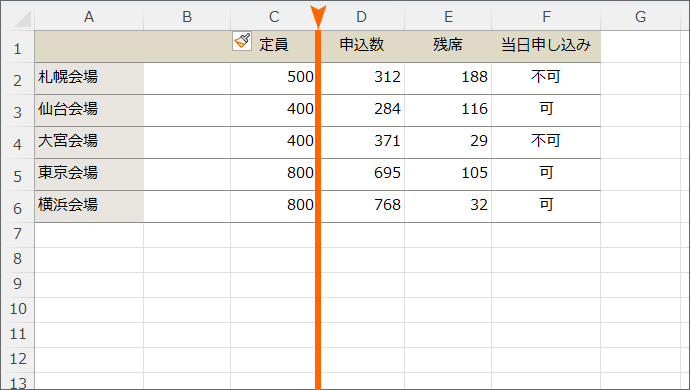Select row 3 header
690x390 pixels.
point(18,111)
